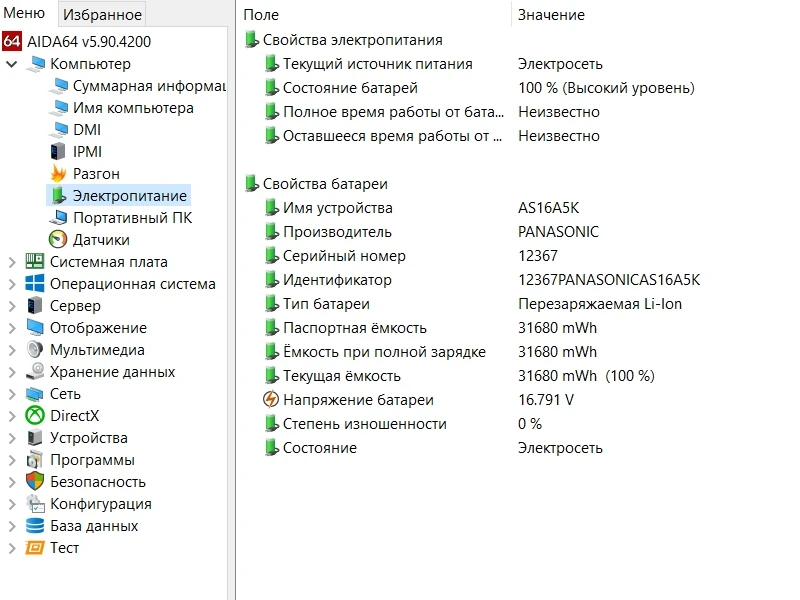This screenshot has width=800, height=600.
Task: Open the Суммарная информация icon
Action: 59,86
